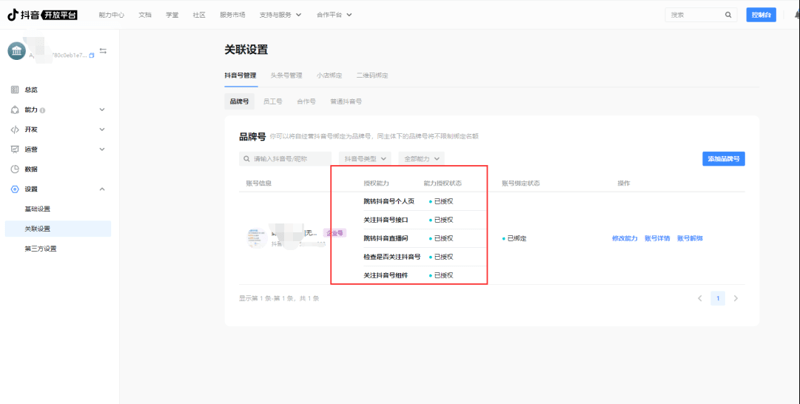Viewport: 800px width, 404px height.
Task: Click the account switch arrows icon
Action: (103, 51)
